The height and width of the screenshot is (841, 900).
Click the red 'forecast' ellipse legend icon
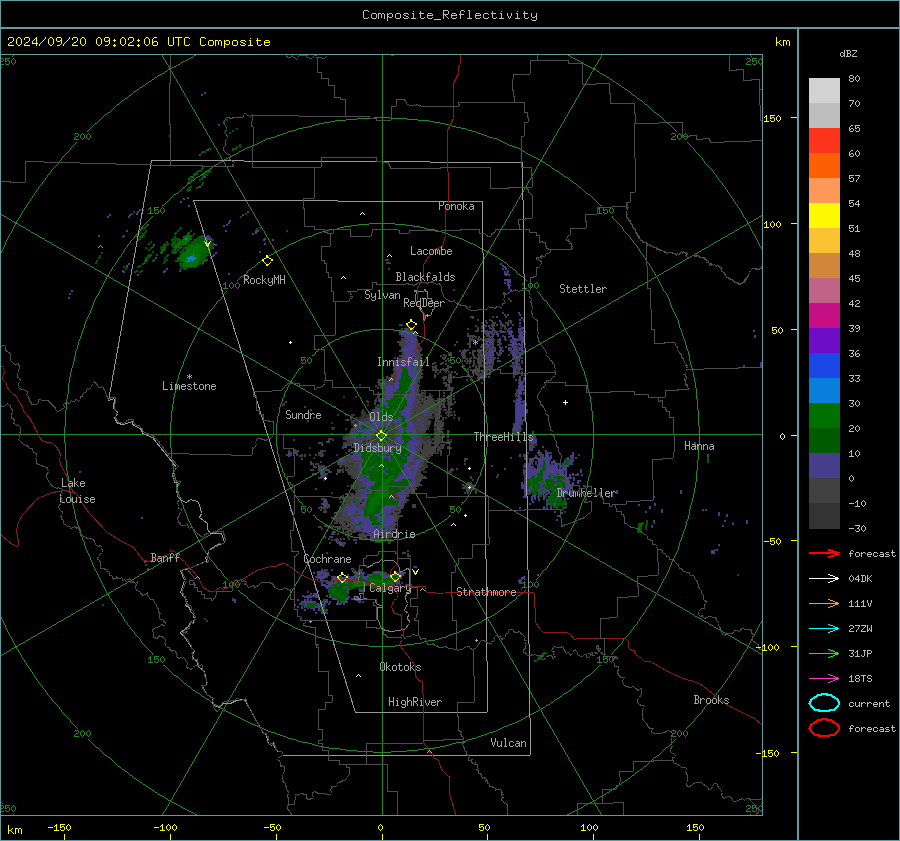824,728
